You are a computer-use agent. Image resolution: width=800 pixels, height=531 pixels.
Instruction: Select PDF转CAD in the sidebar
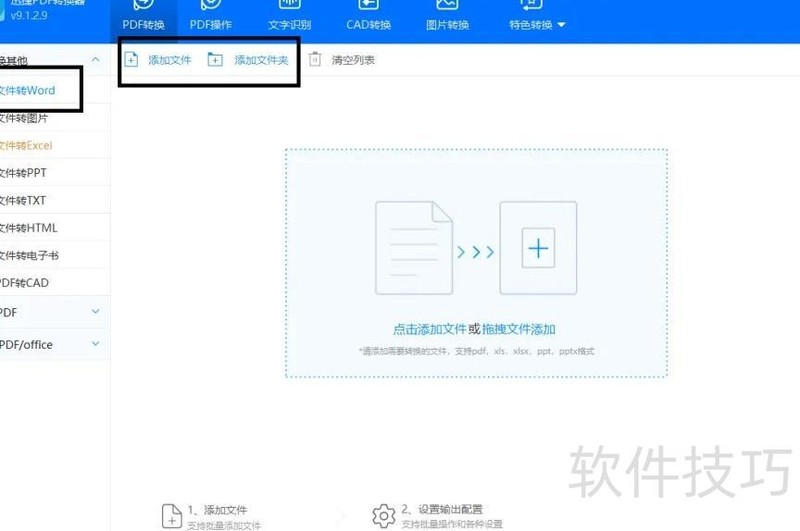pyautogui.click(x=55, y=283)
